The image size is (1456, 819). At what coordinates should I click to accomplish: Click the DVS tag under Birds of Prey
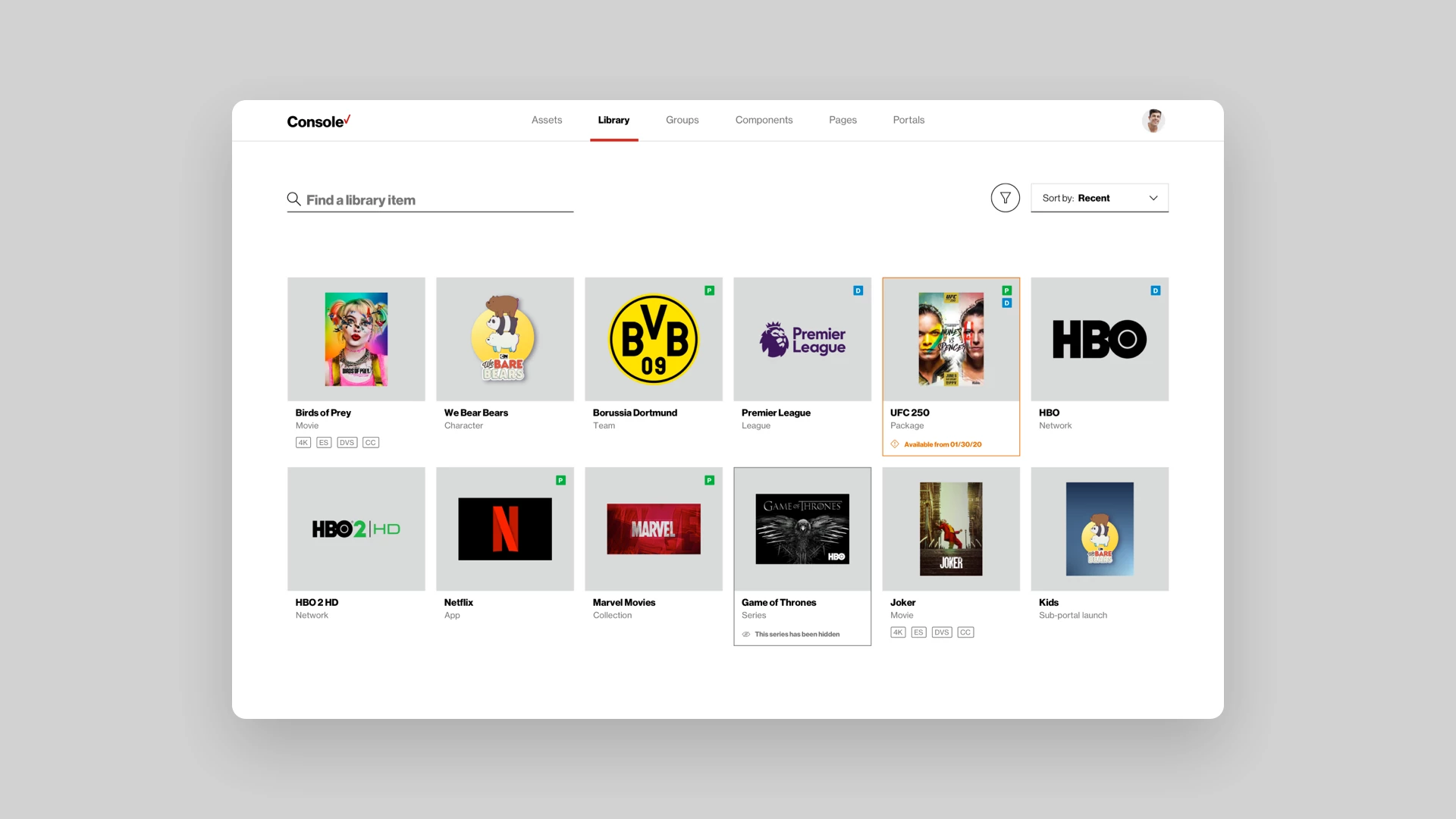(x=347, y=442)
